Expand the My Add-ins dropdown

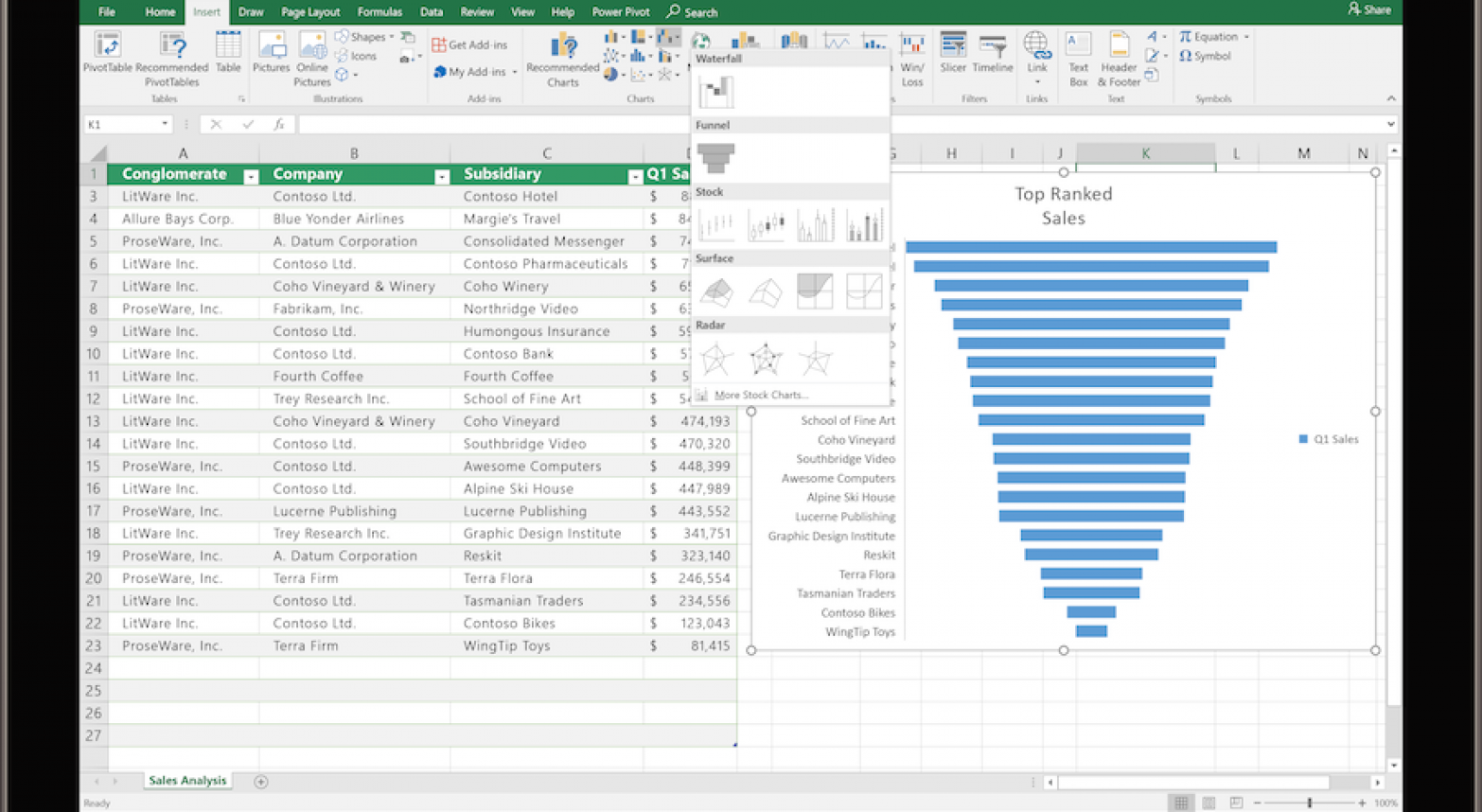point(515,72)
